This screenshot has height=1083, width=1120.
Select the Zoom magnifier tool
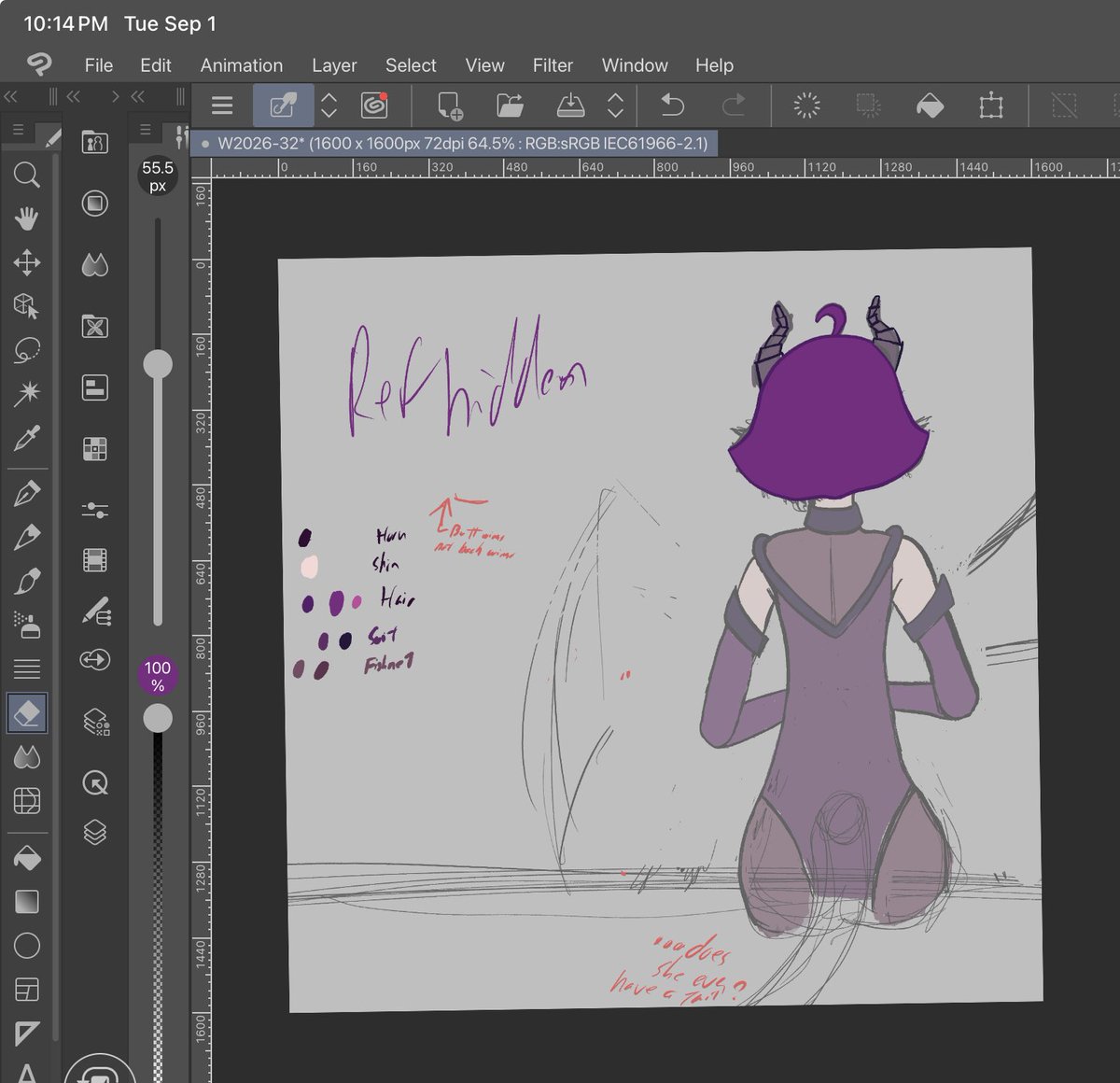click(27, 175)
